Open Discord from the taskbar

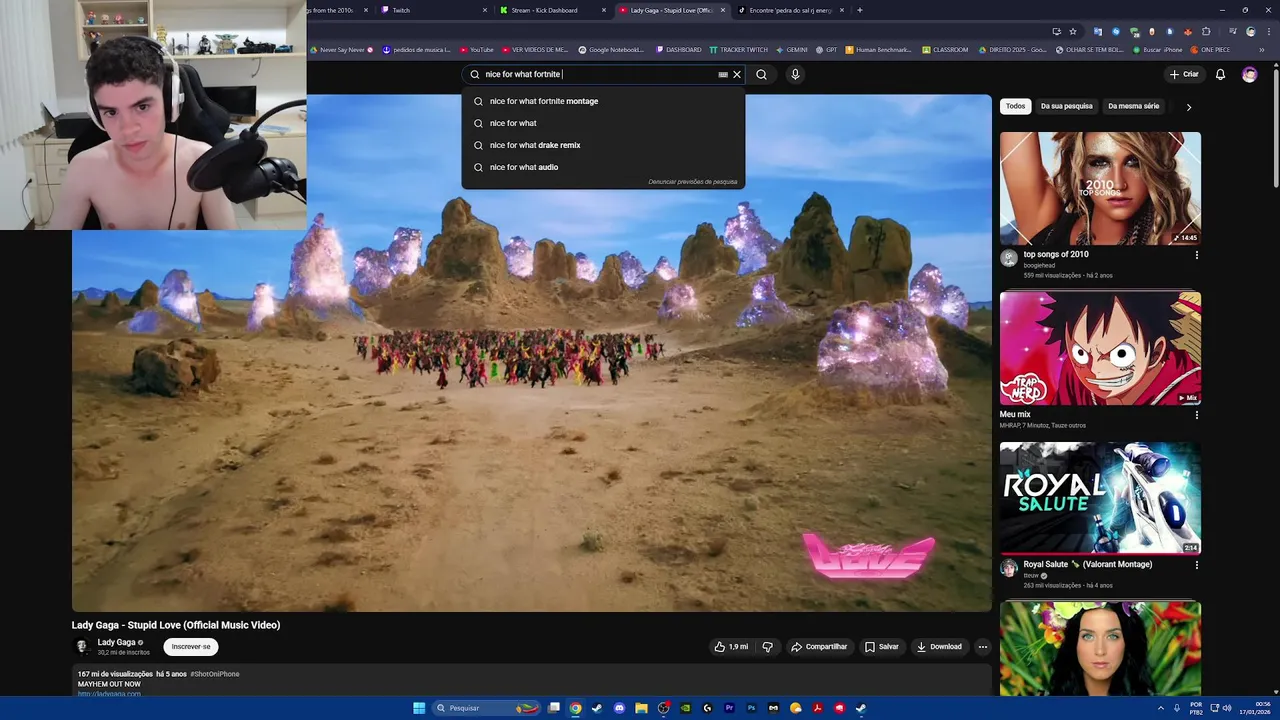click(619, 708)
